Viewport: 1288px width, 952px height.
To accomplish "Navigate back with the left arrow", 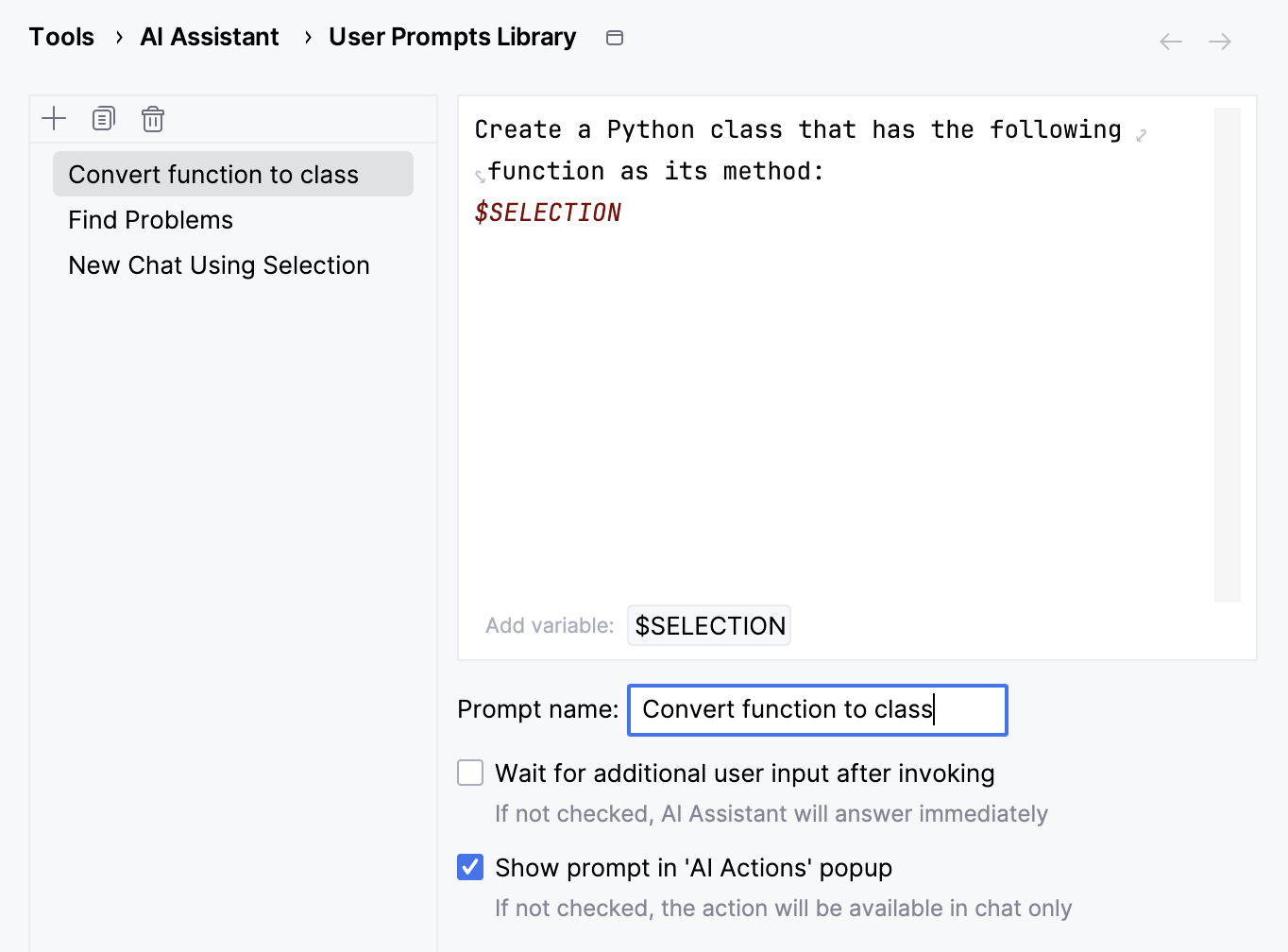I will (1170, 41).
